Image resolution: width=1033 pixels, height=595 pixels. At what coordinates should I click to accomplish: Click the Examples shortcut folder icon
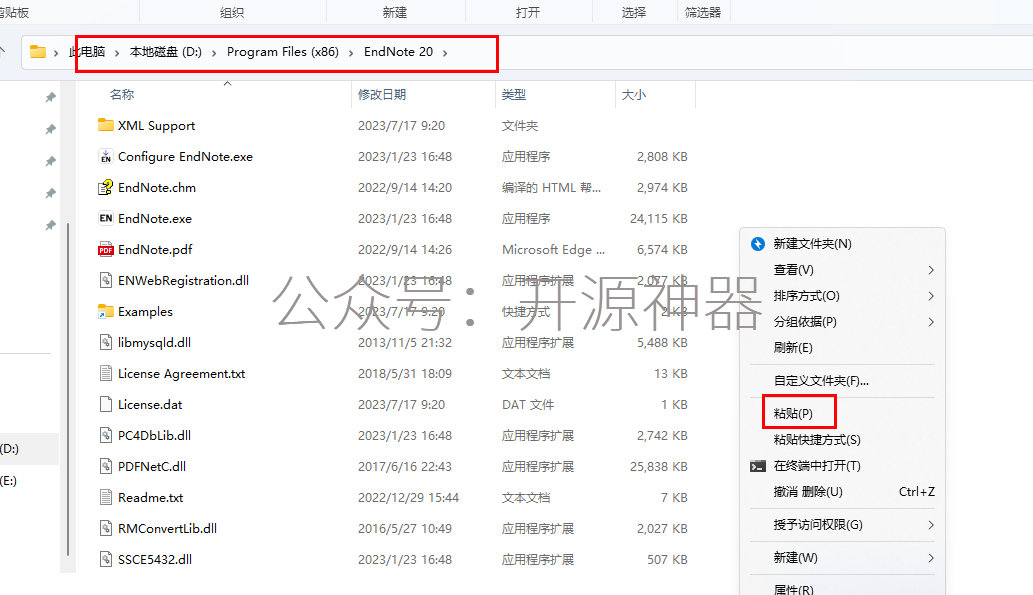(105, 311)
